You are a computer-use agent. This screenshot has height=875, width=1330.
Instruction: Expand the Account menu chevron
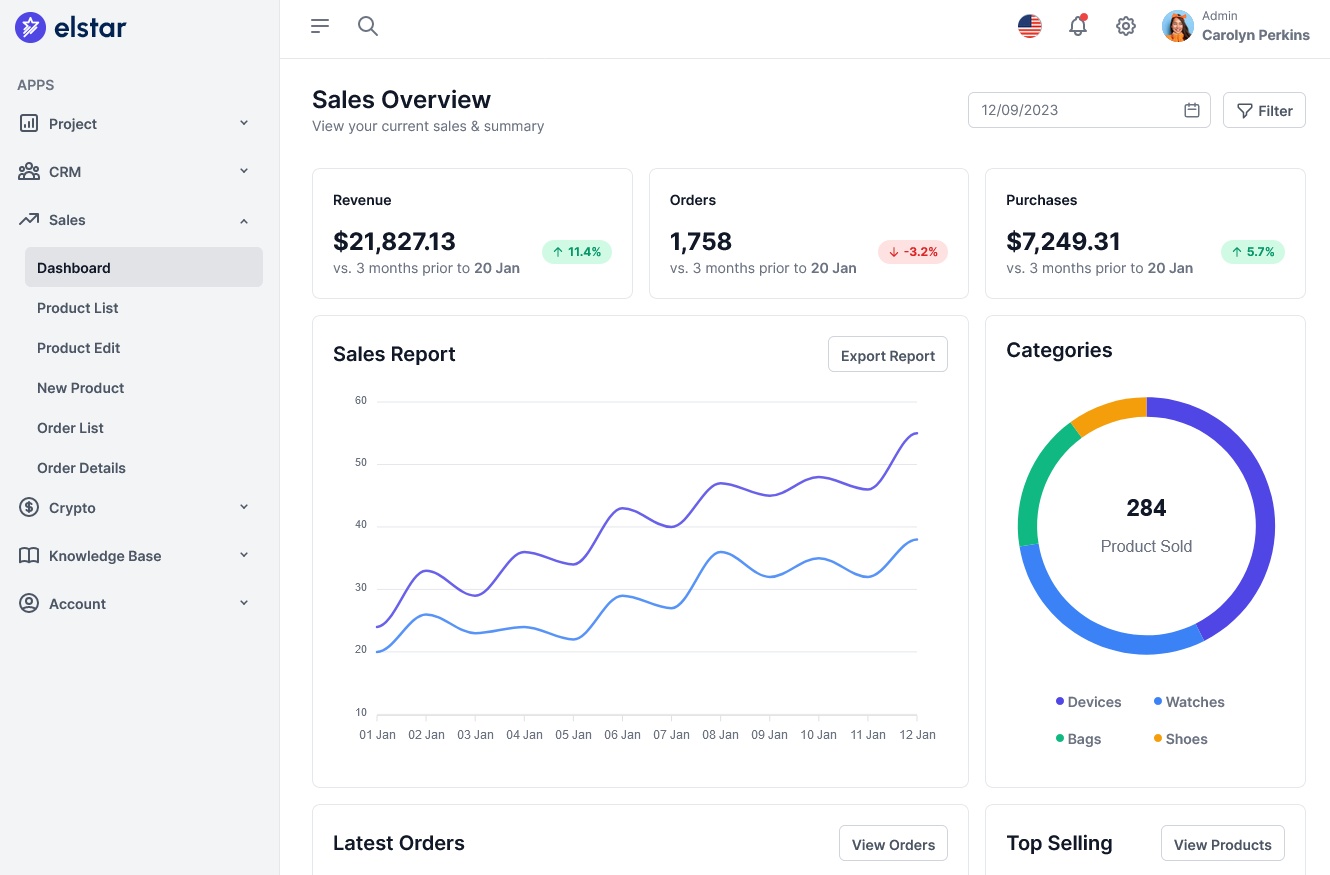pos(244,603)
